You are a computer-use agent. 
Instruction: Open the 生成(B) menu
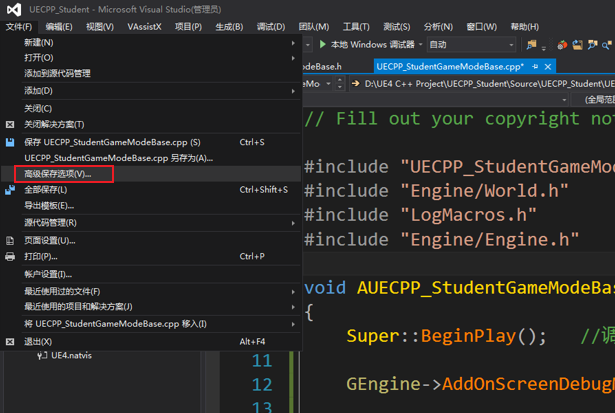point(229,27)
